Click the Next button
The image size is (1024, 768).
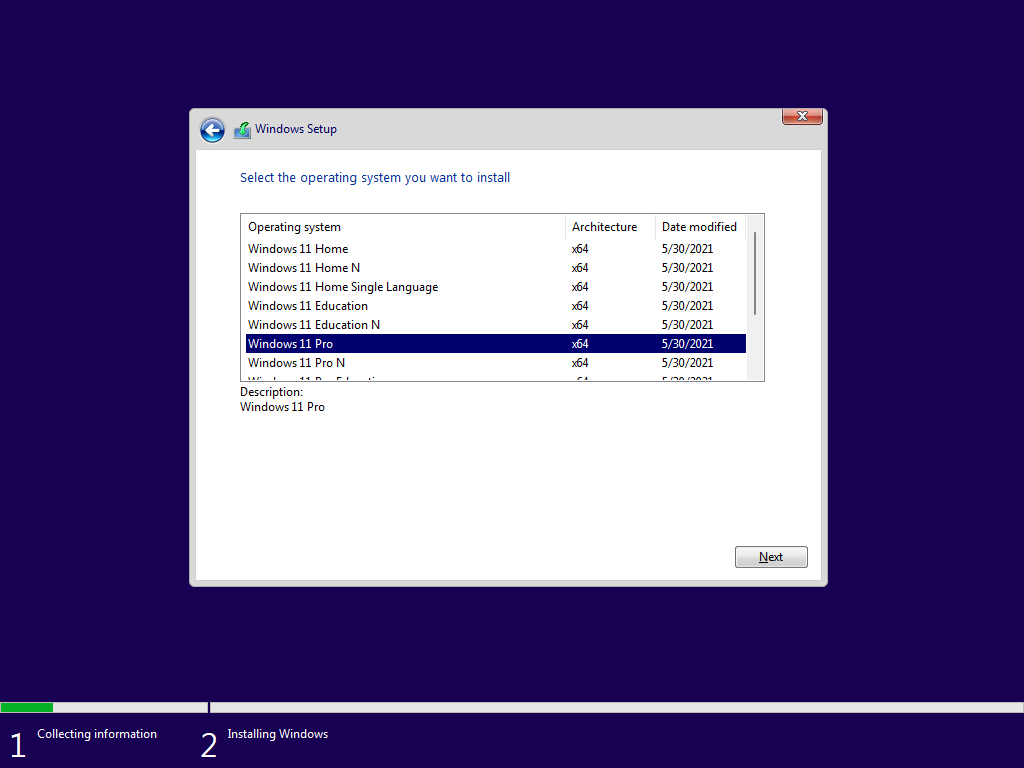click(x=770, y=557)
